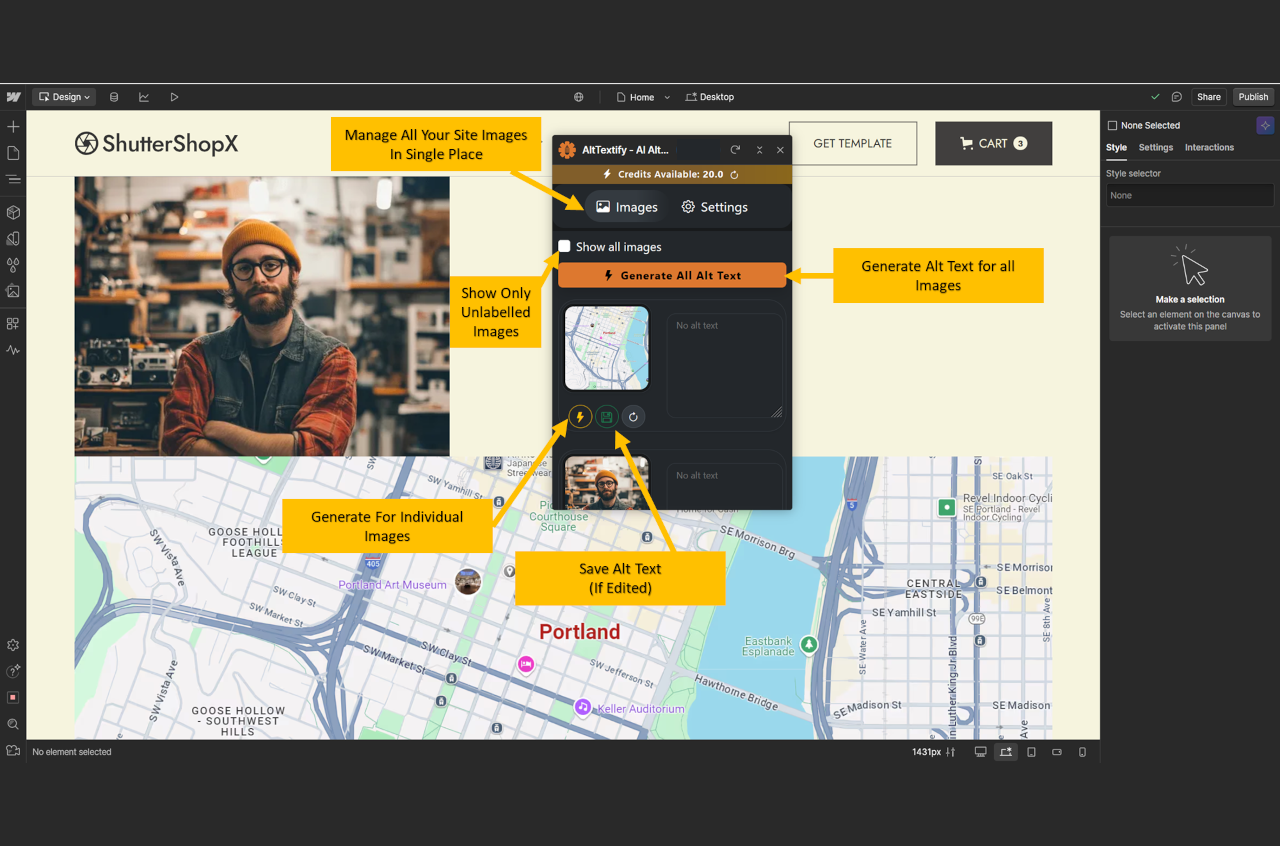1280x846 pixels.
Task: Open the Desktop breakpoint selector
Action: (x=710, y=97)
